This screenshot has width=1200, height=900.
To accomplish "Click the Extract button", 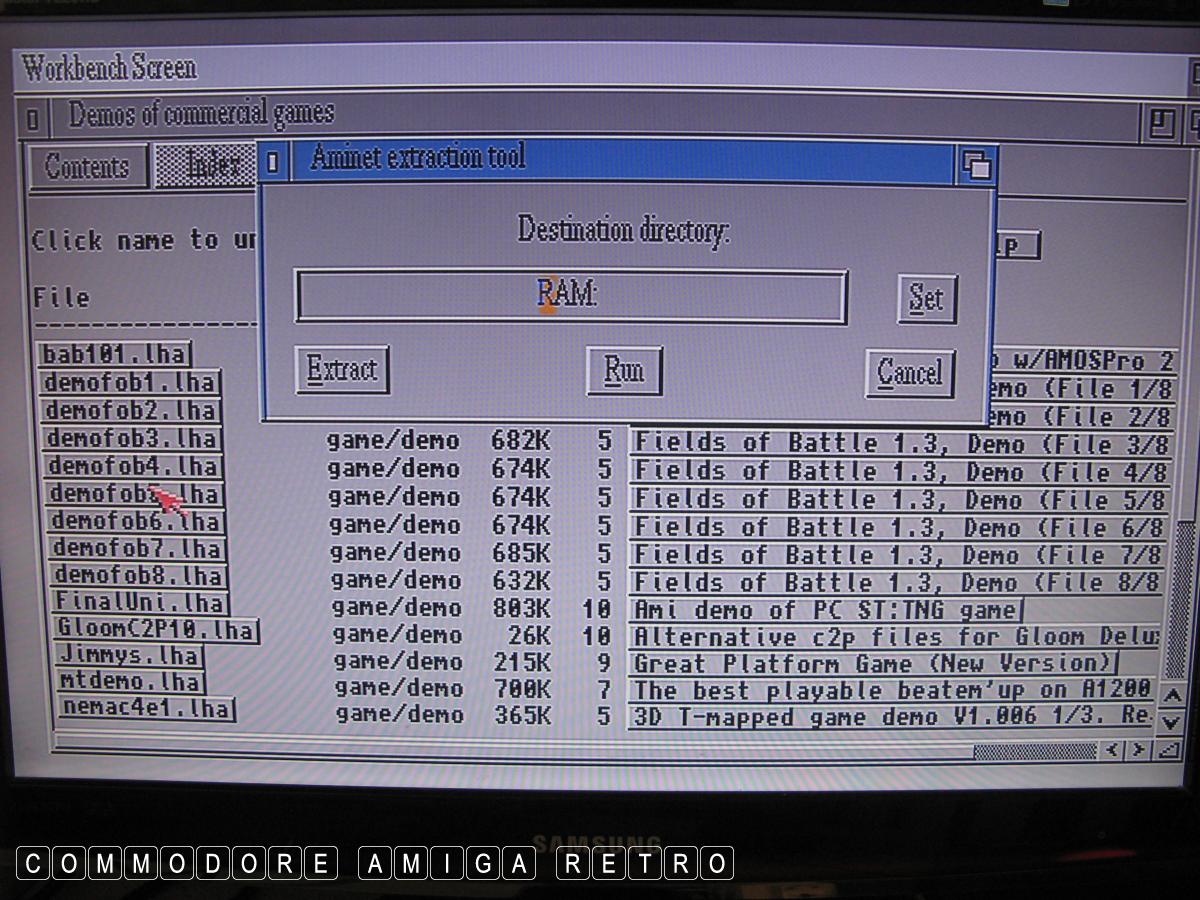I will tap(342, 370).
